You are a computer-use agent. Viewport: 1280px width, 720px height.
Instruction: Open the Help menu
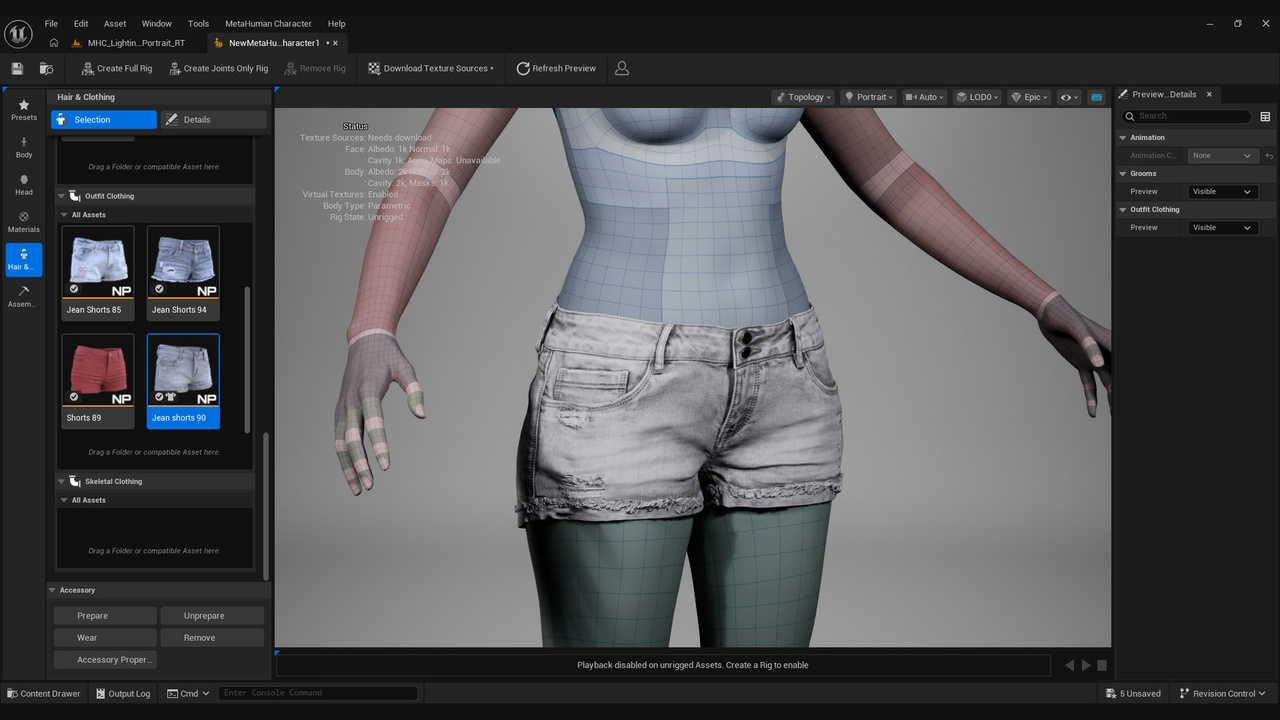(x=337, y=24)
